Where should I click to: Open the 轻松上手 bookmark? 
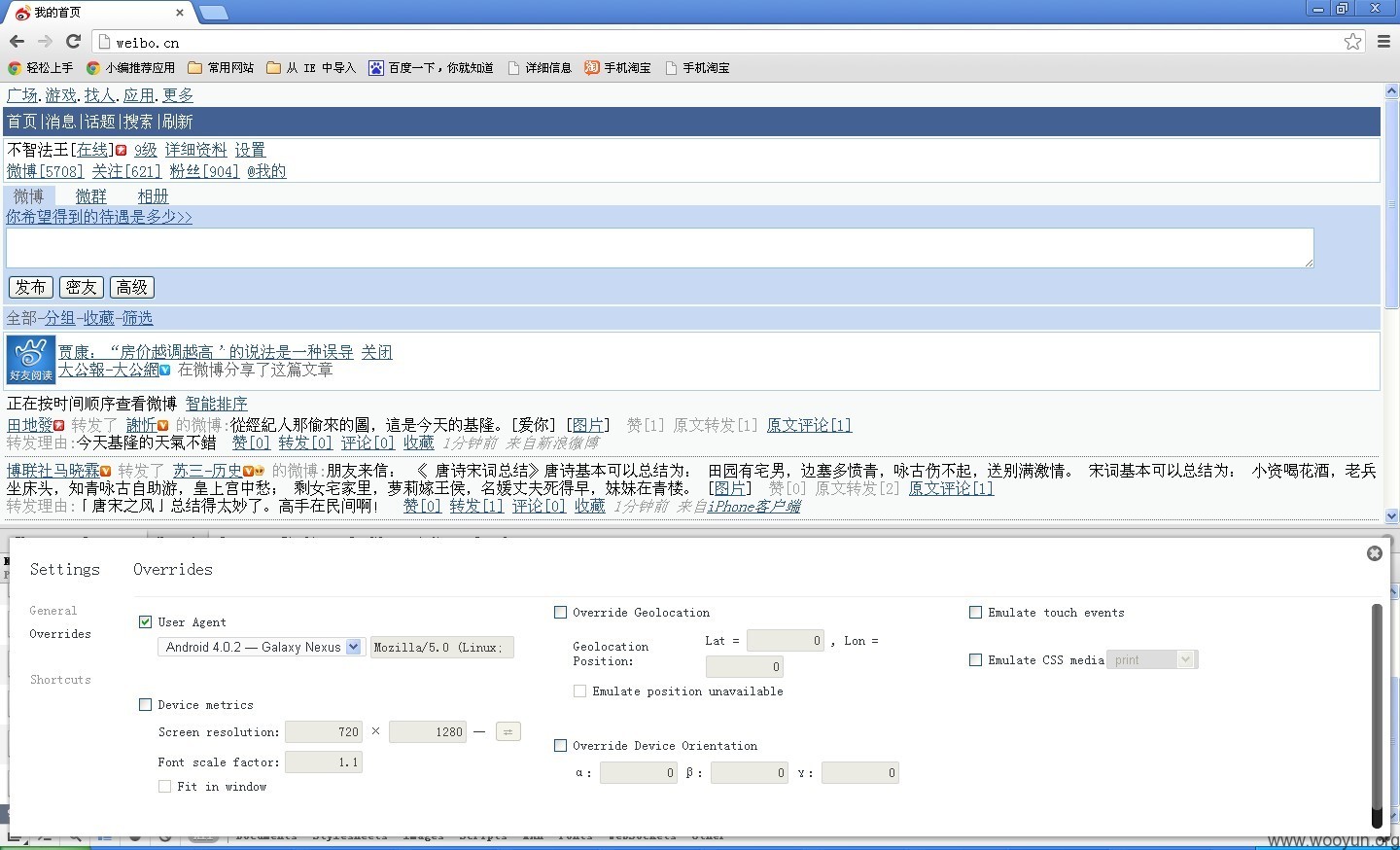[41, 68]
